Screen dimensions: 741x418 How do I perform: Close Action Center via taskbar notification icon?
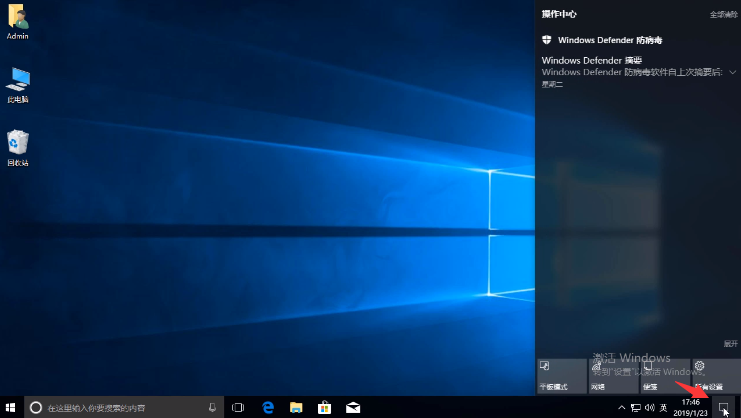click(723, 407)
